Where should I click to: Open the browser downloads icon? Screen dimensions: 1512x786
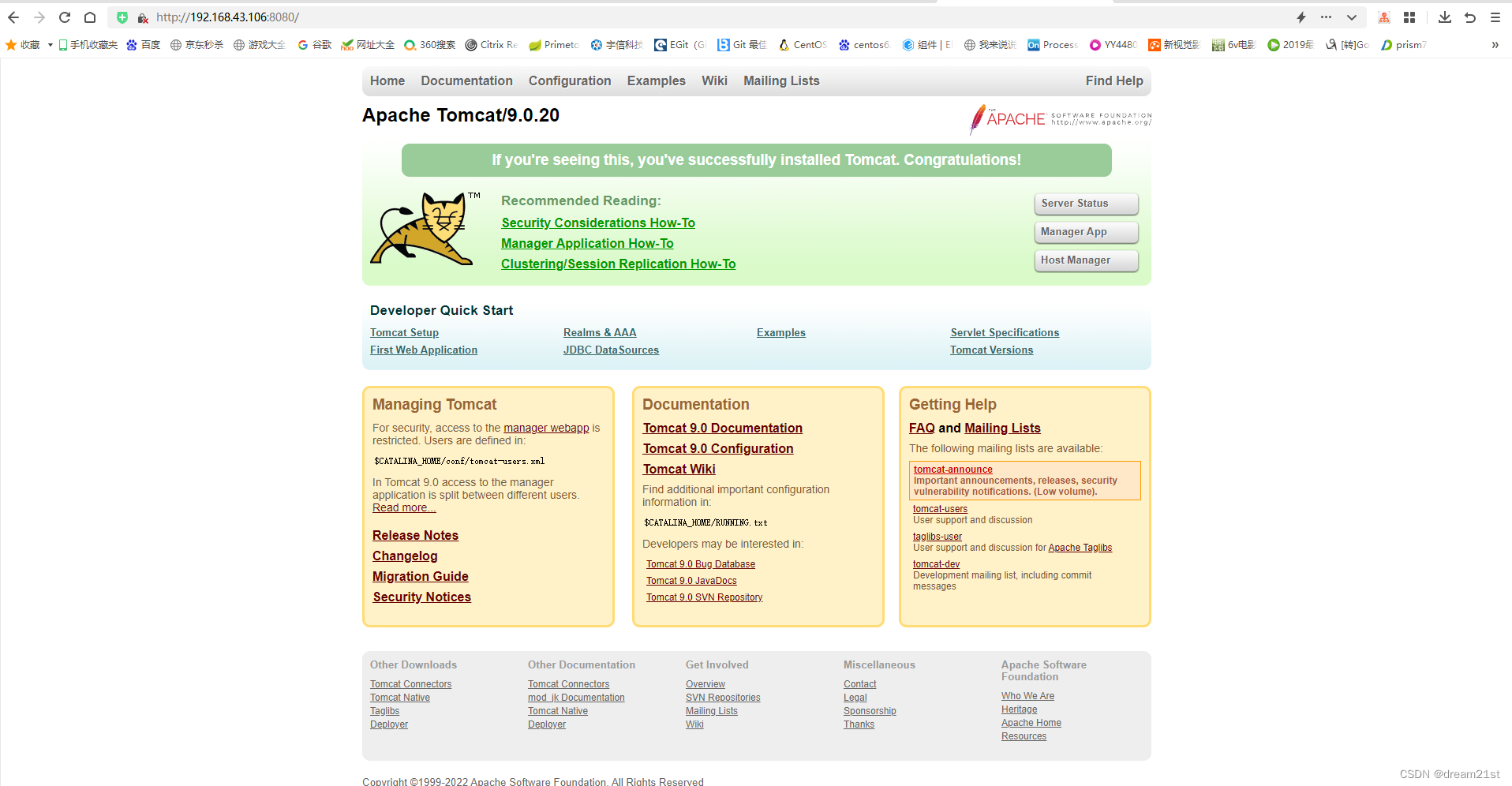click(1445, 17)
